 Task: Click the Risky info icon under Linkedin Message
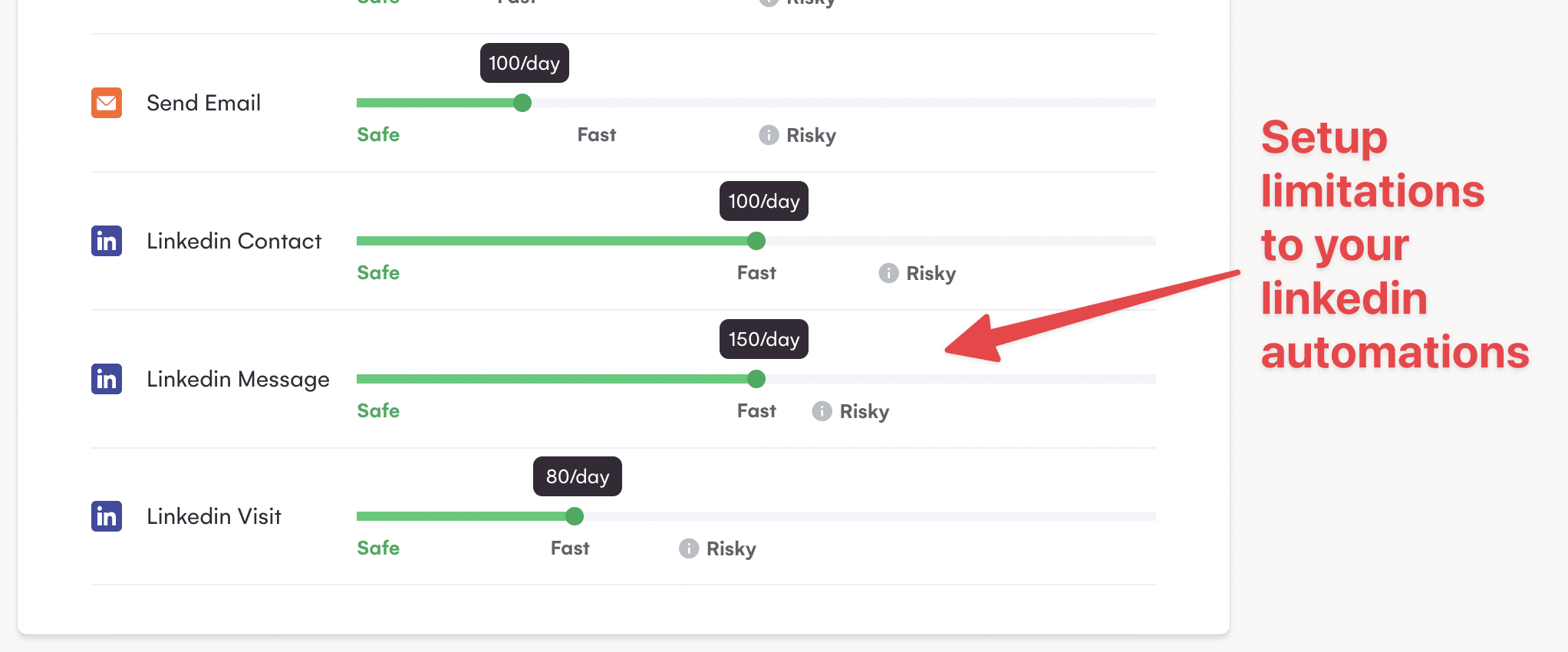(x=822, y=411)
